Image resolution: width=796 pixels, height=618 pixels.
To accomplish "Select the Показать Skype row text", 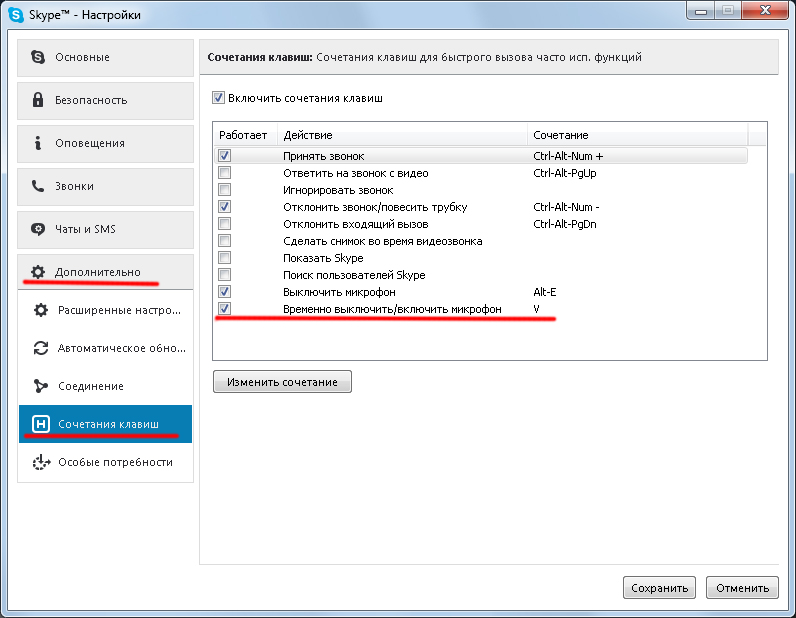I will click(323, 258).
